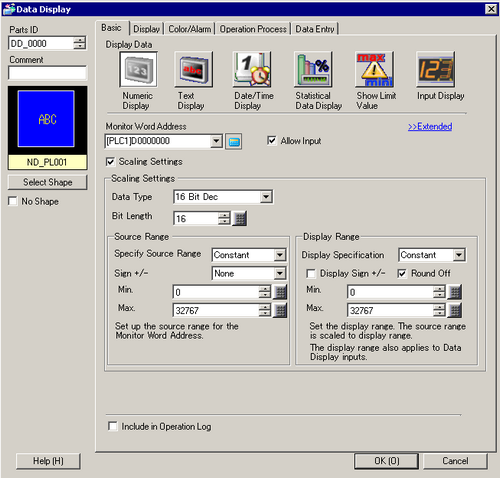Open address keypad next to Monitor Word Address
Viewport: 500px width, 478px height.
click(x=233, y=142)
